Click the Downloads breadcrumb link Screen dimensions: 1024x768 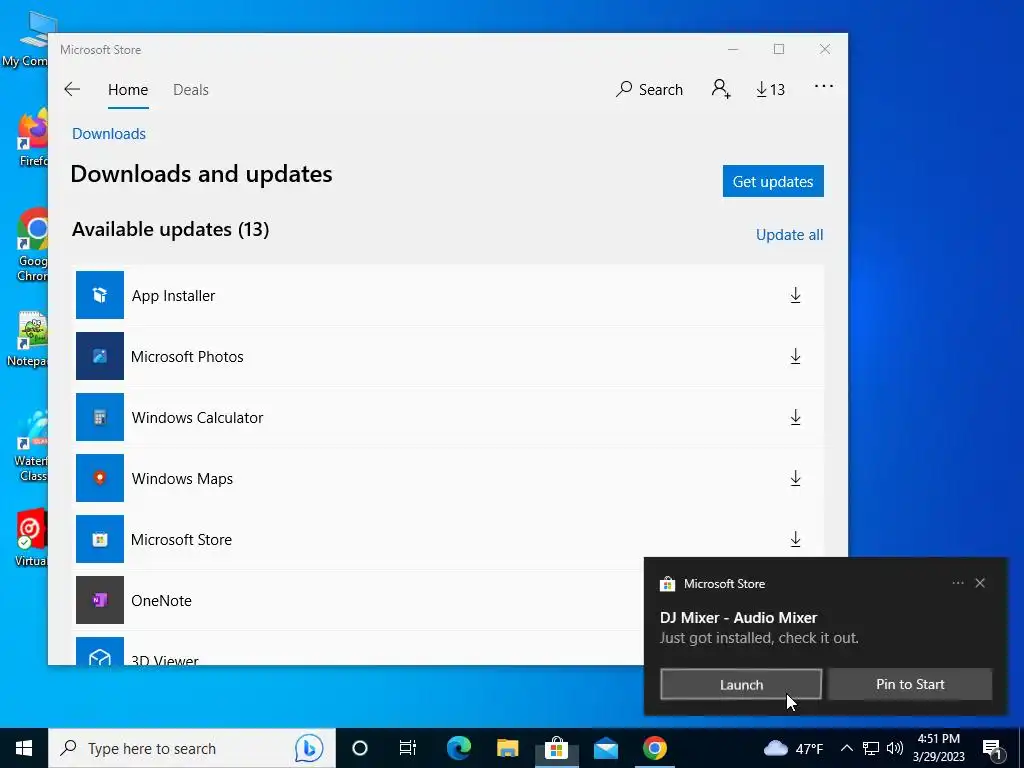tap(109, 134)
